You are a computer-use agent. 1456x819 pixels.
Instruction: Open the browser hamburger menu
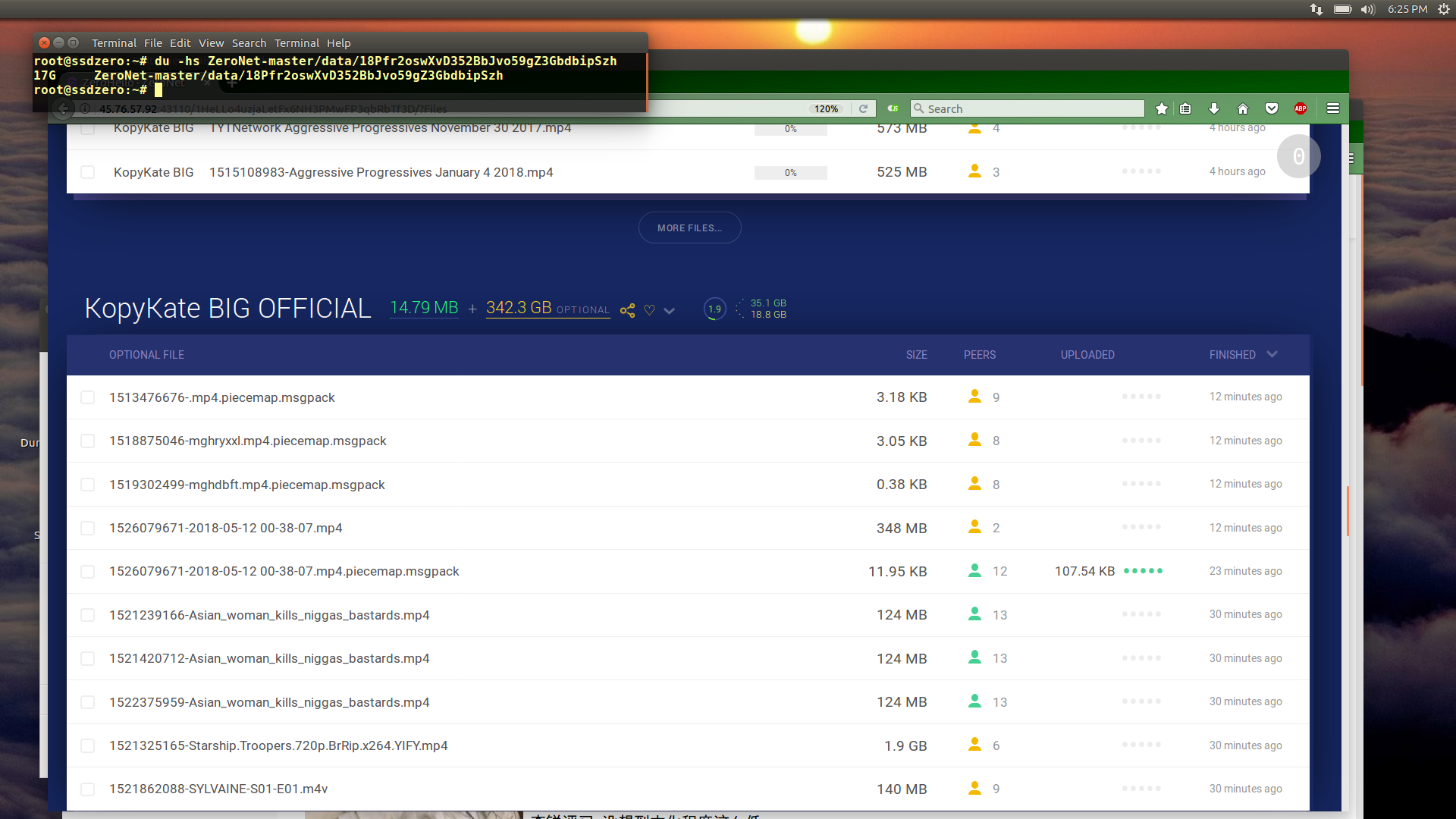[1332, 108]
